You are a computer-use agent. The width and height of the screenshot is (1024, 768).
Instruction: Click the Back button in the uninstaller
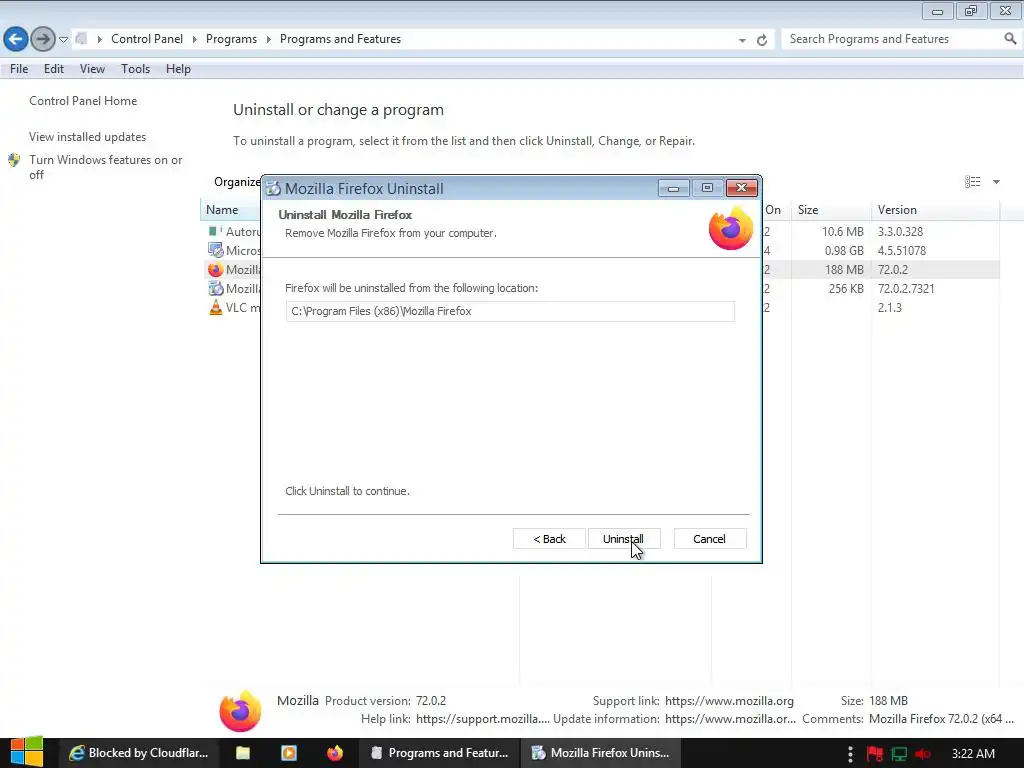tap(549, 539)
